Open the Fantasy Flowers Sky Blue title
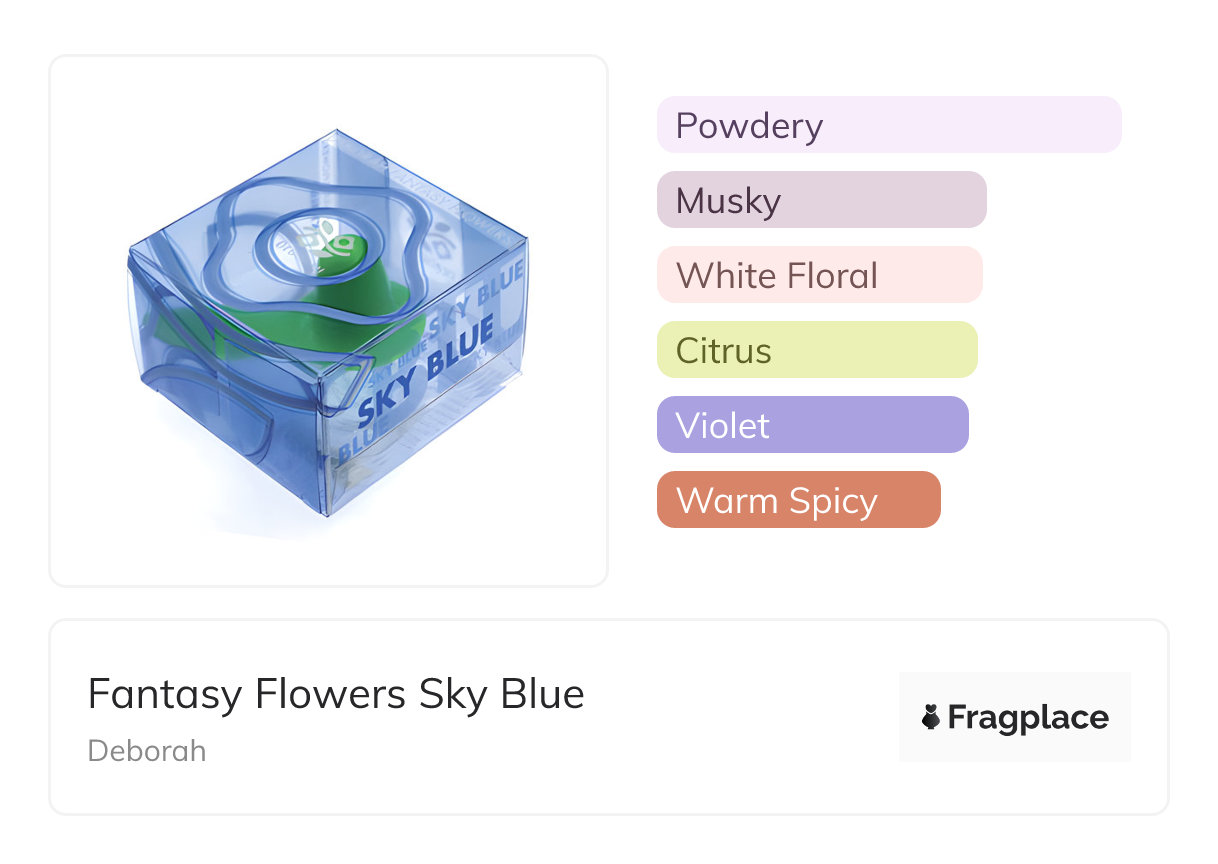Image resolution: width=1218 pixels, height=864 pixels. tap(336, 694)
